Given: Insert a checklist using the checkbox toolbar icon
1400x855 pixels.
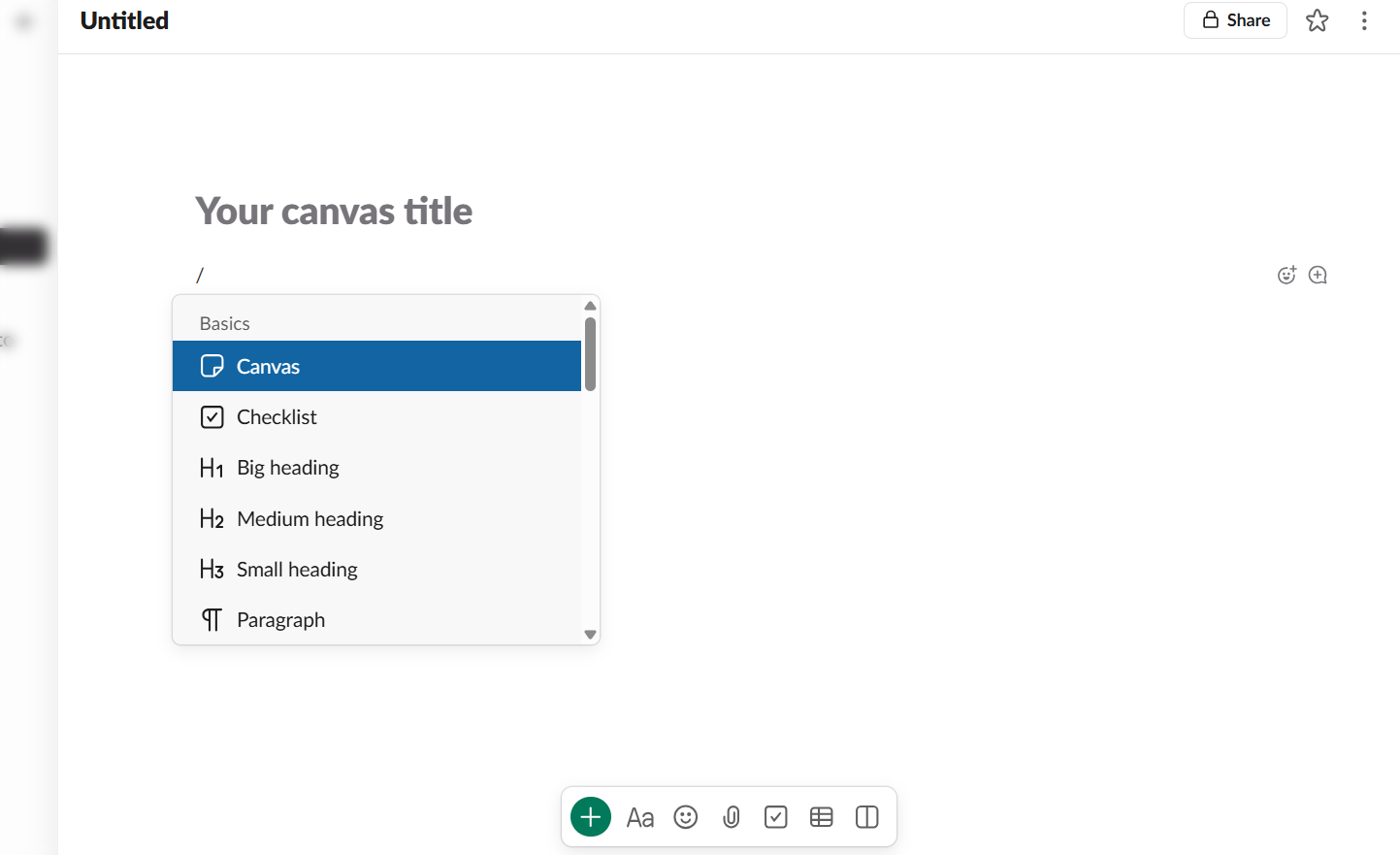Looking at the screenshot, I should [x=775, y=817].
